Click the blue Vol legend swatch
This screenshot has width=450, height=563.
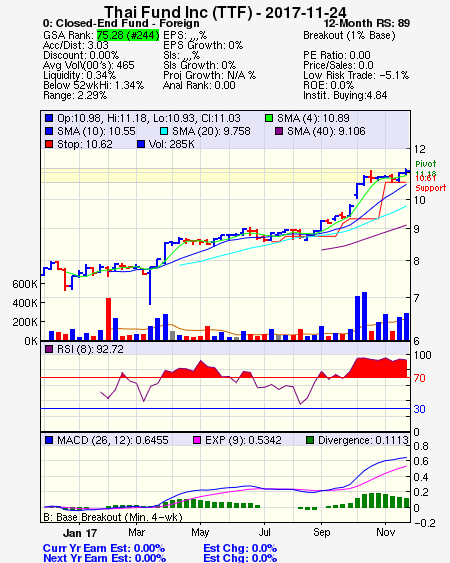[x=141, y=144]
